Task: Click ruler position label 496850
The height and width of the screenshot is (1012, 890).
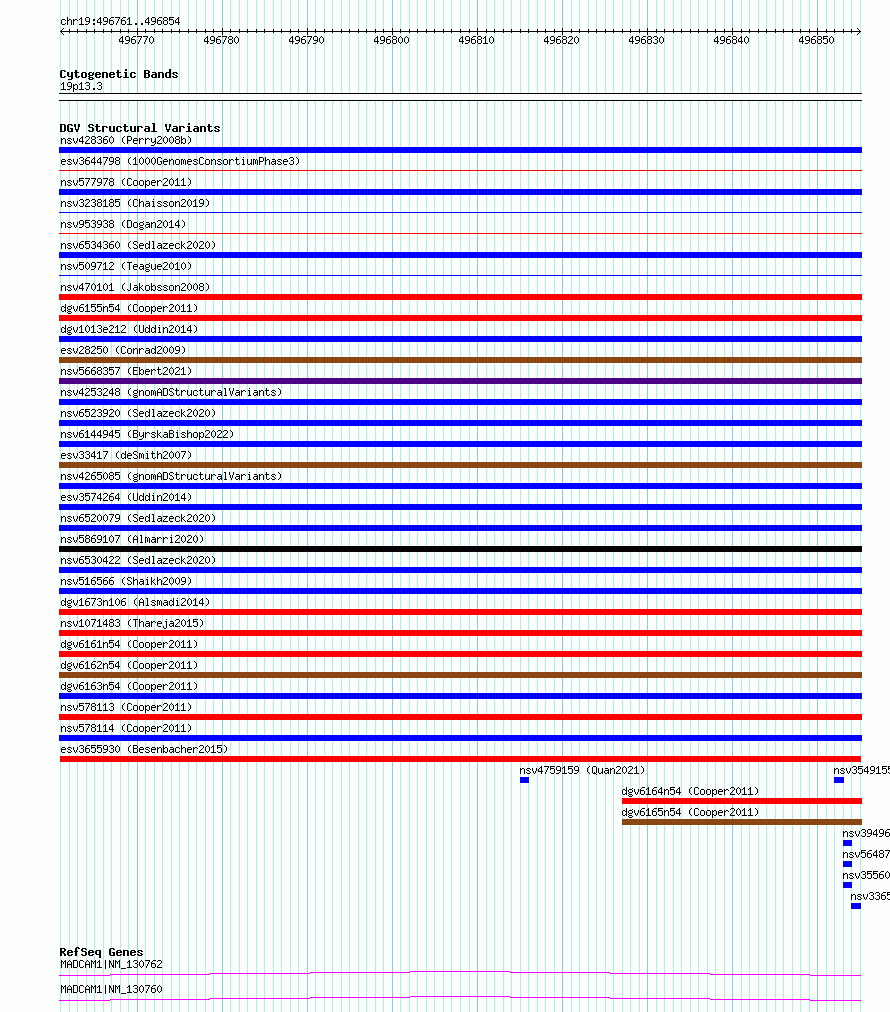Action: [816, 40]
